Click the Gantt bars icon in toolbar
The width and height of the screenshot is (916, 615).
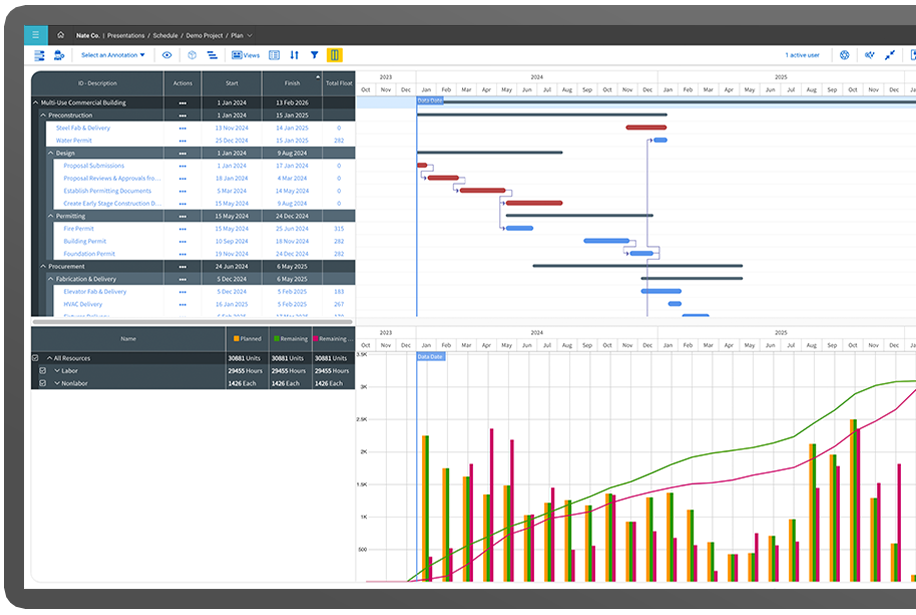pos(212,55)
